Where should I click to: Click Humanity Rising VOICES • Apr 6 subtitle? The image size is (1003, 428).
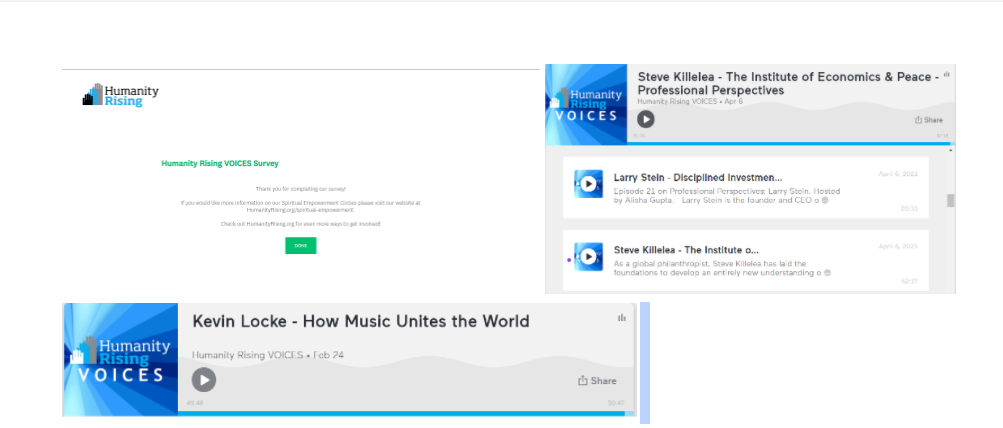(x=690, y=101)
